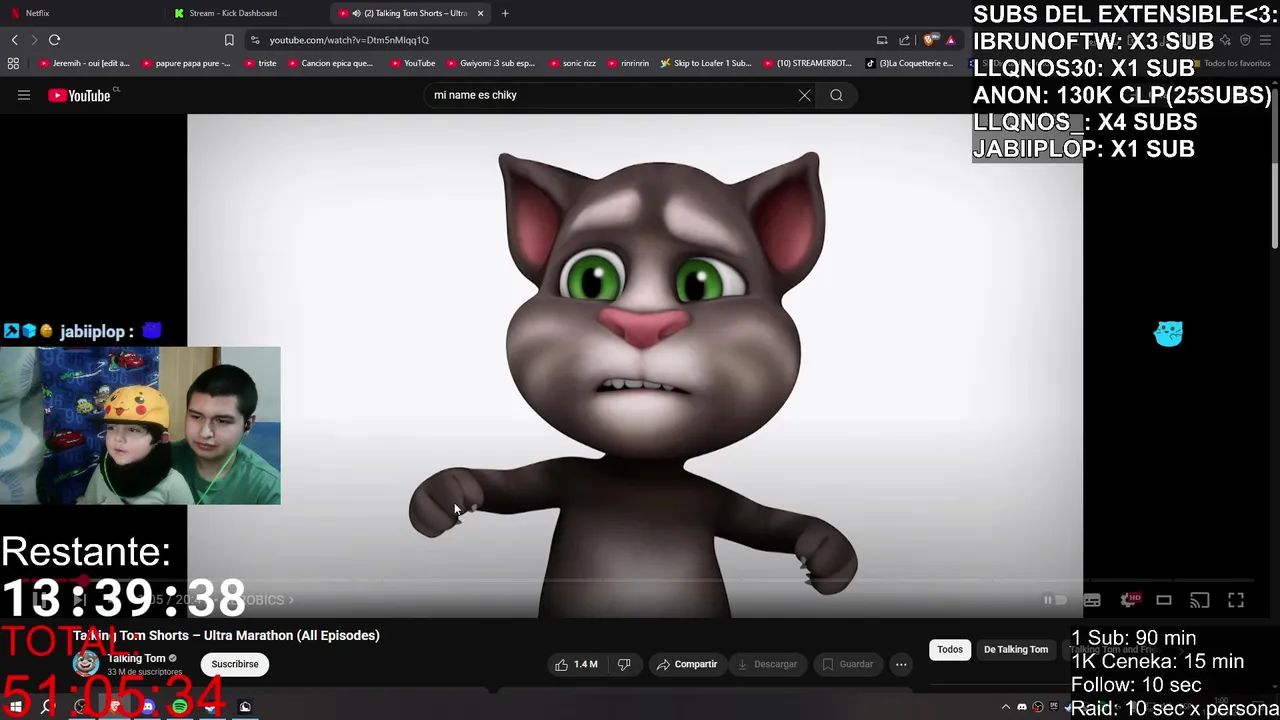Click the Descargar download button
The image size is (1280, 720).
[x=767, y=664]
